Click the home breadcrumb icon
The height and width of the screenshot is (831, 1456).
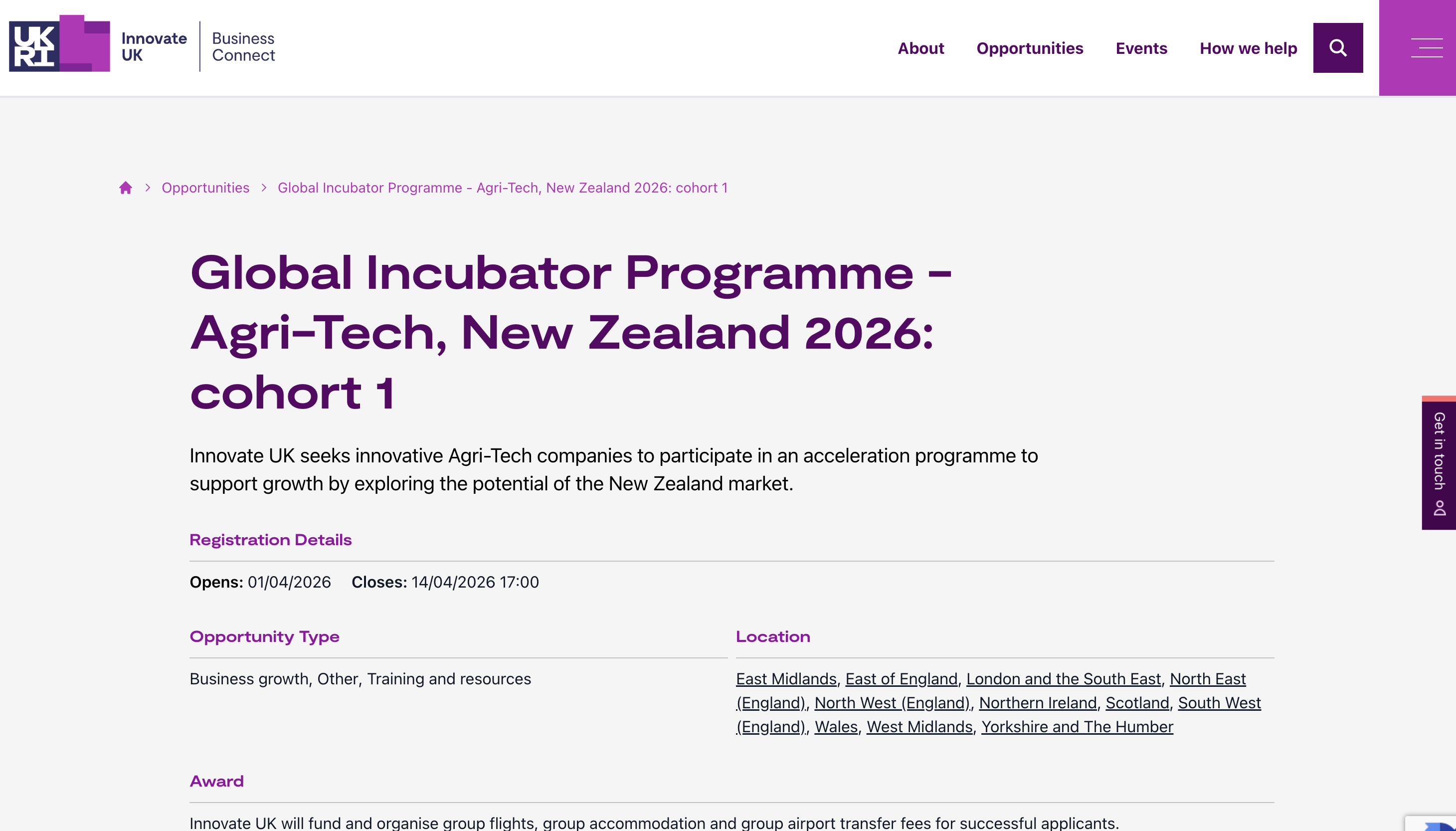pos(126,188)
